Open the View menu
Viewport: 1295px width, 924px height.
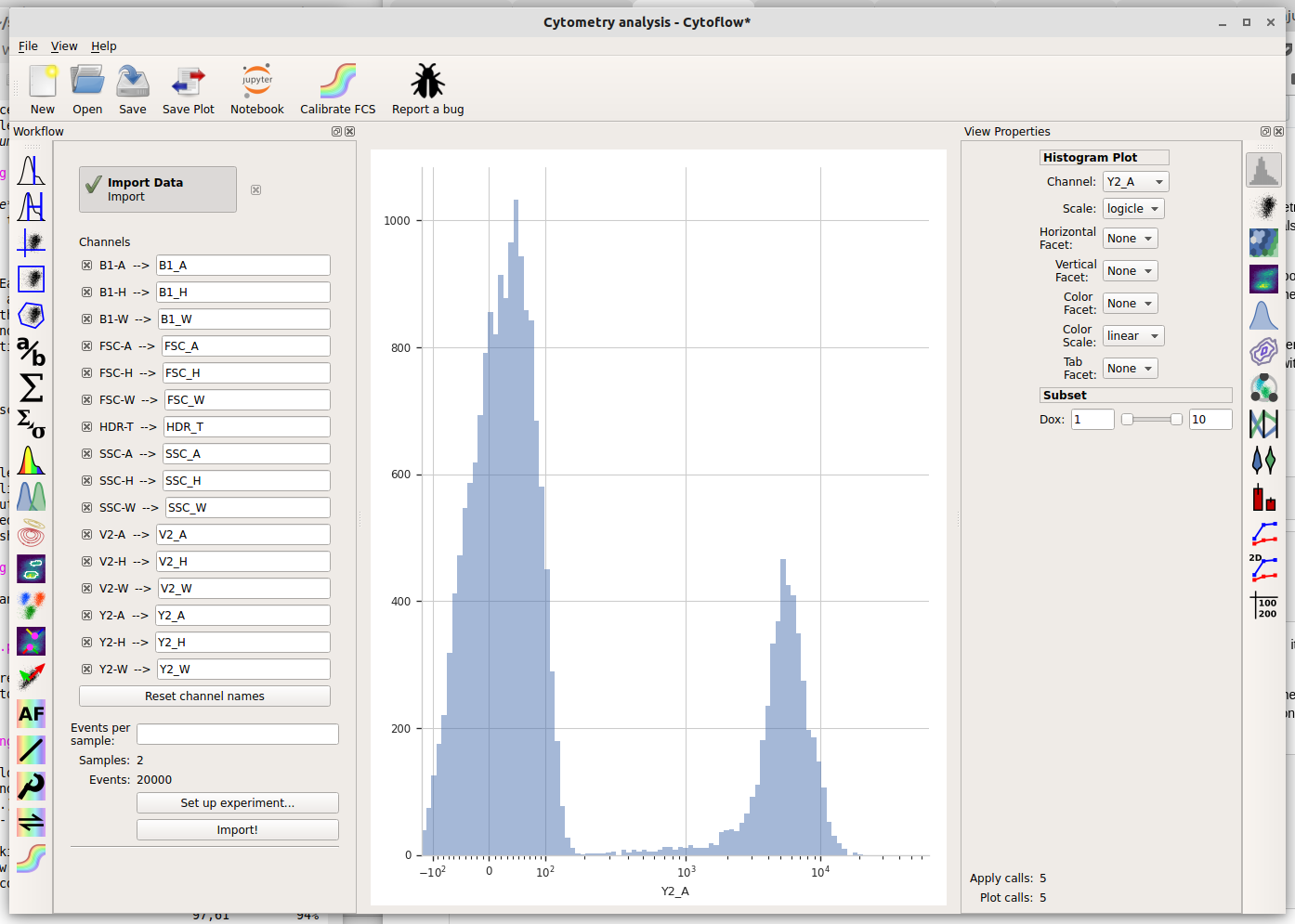click(64, 46)
